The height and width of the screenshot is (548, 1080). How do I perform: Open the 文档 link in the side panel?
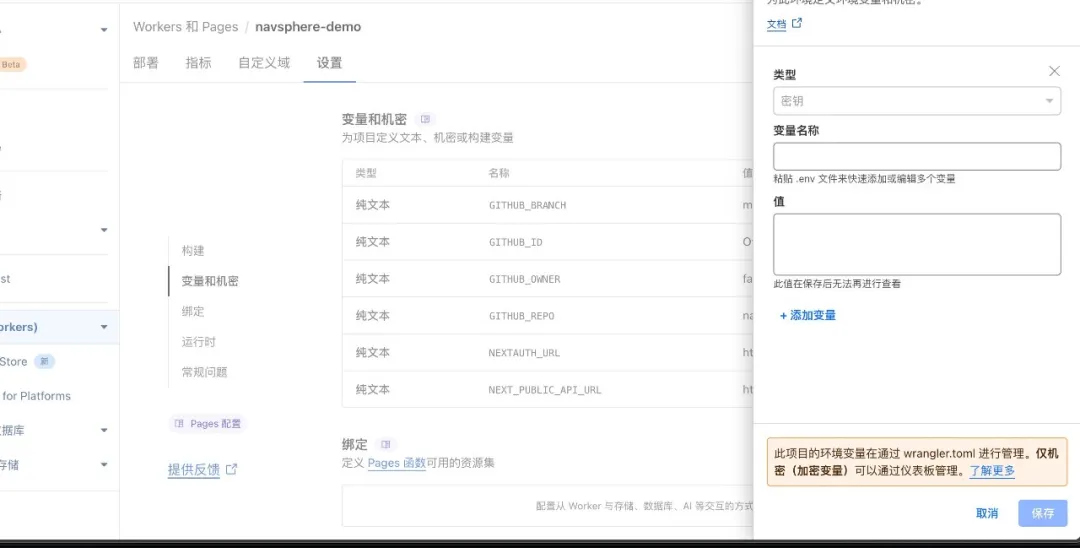click(x=776, y=24)
